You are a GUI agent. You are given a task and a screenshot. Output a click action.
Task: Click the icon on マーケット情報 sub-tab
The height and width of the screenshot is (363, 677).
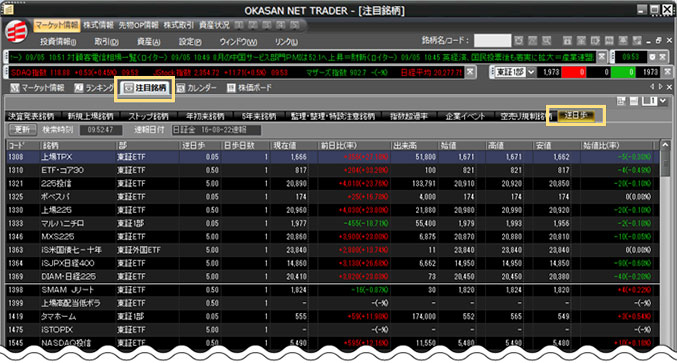[15, 88]
